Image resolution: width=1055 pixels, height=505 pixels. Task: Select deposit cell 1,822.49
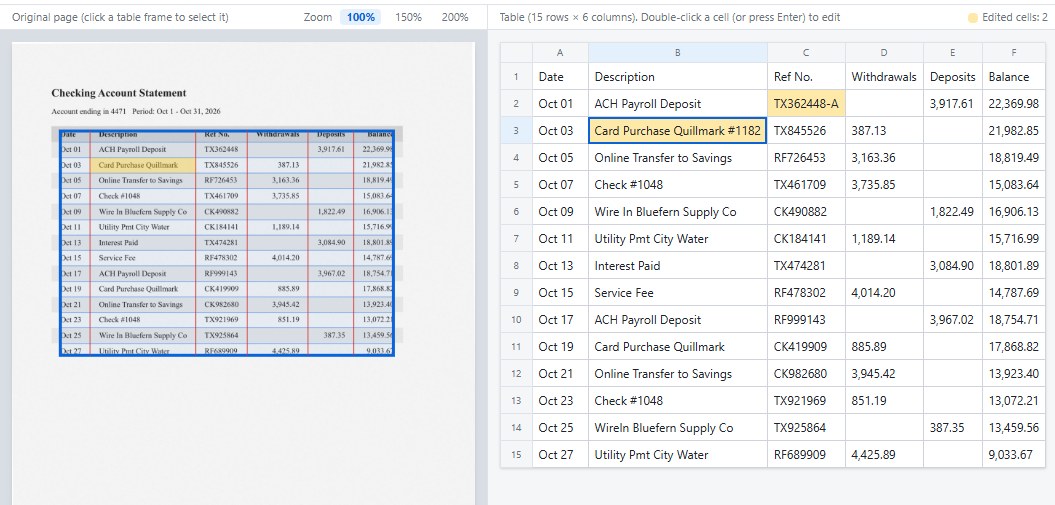(x=953, y=212)
